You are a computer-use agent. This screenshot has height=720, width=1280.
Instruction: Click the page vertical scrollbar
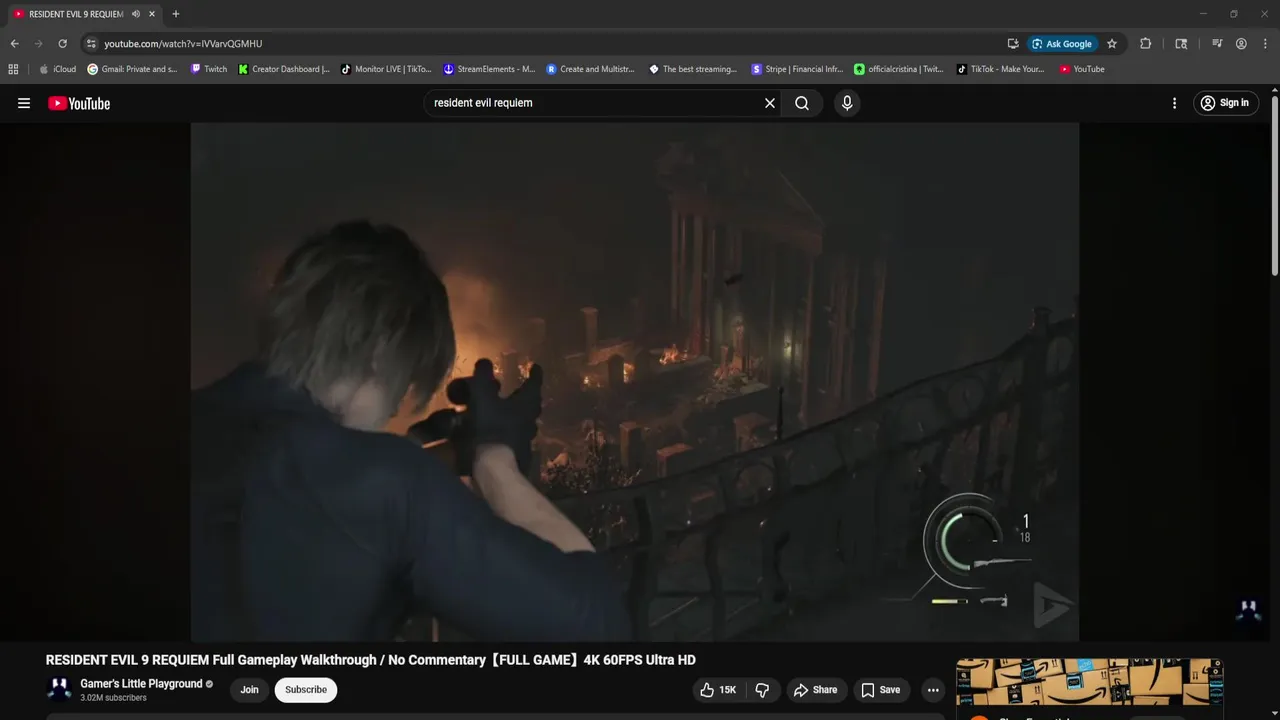point(1274,185)
